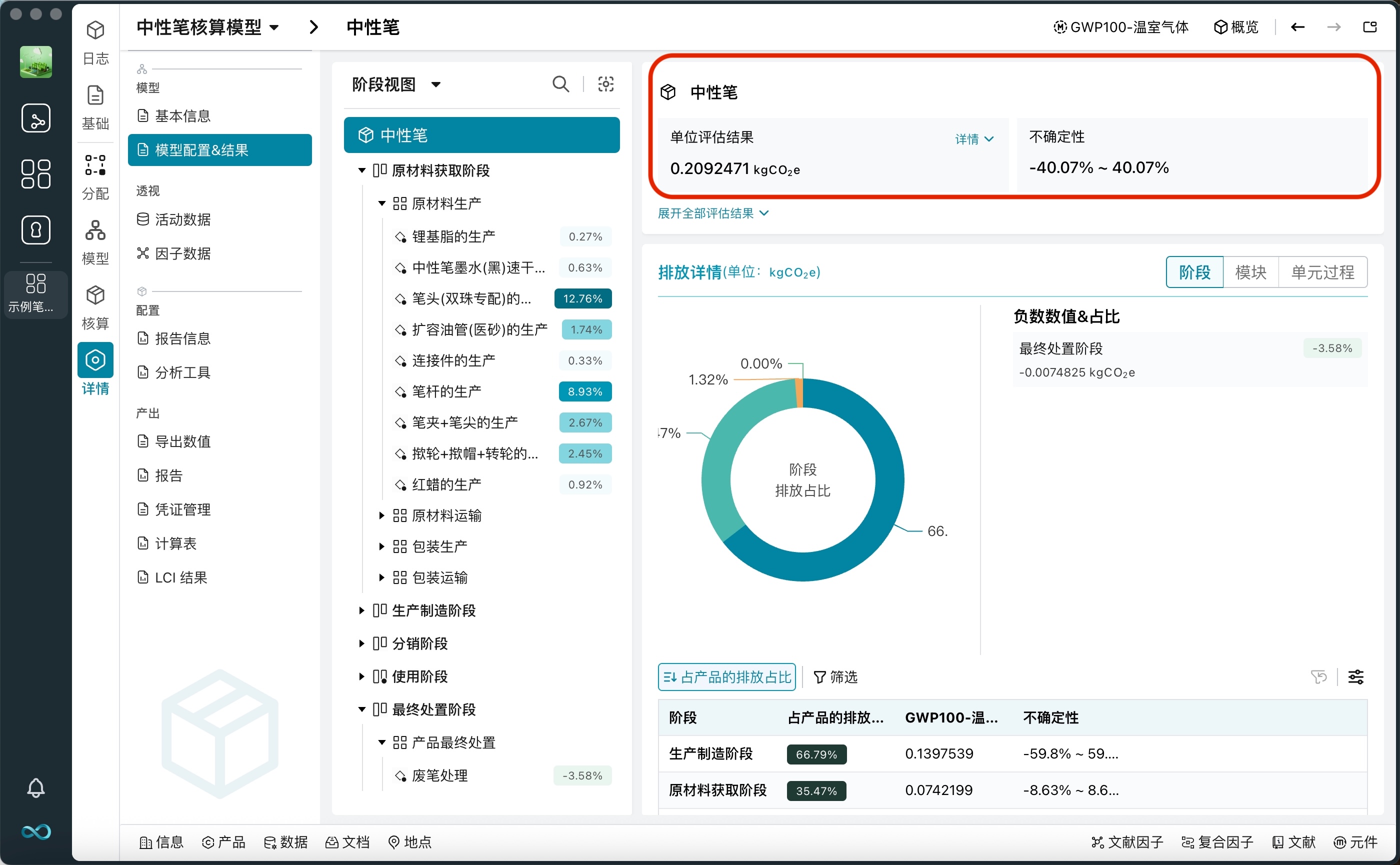Select the 模型 icon in the left sidebar

(x=95, y=237)
